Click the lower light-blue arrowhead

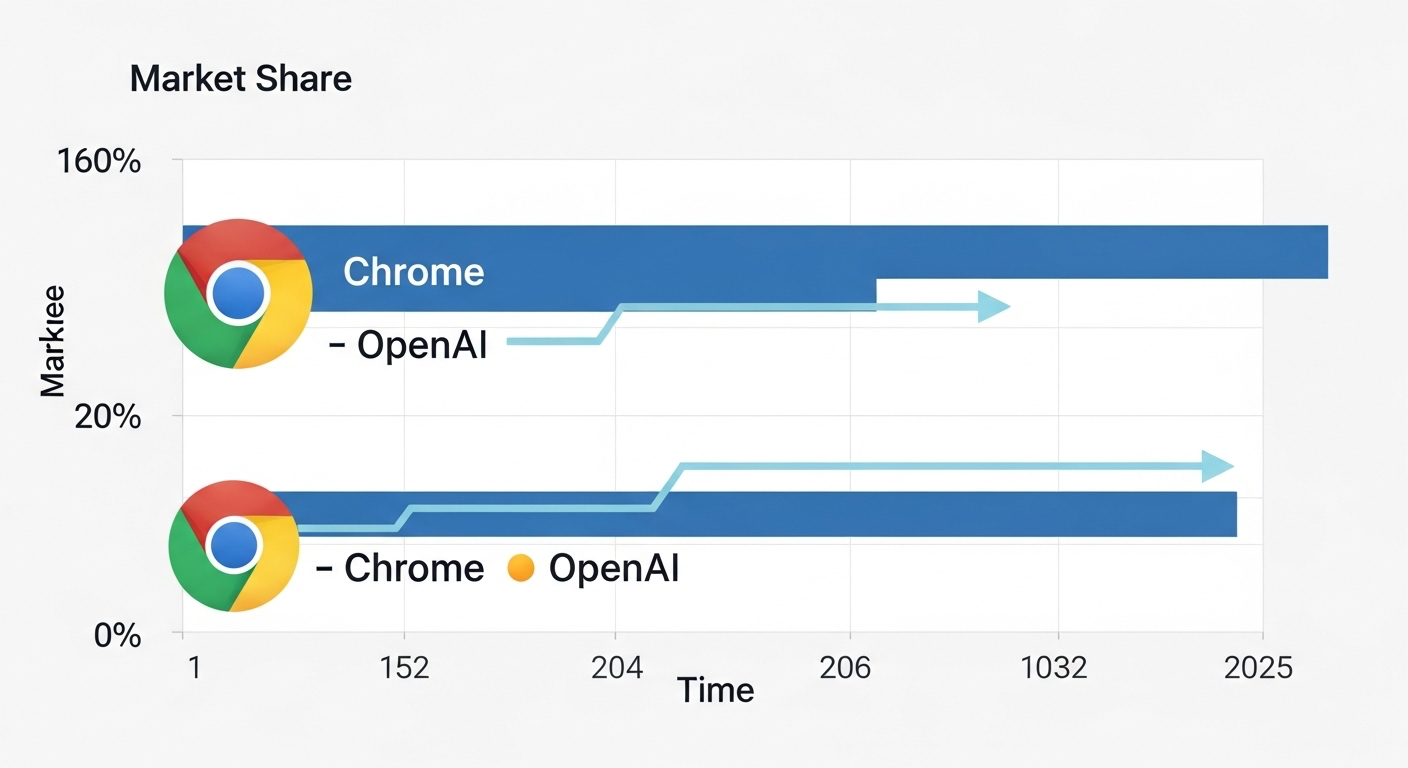tap(1218, 466)
